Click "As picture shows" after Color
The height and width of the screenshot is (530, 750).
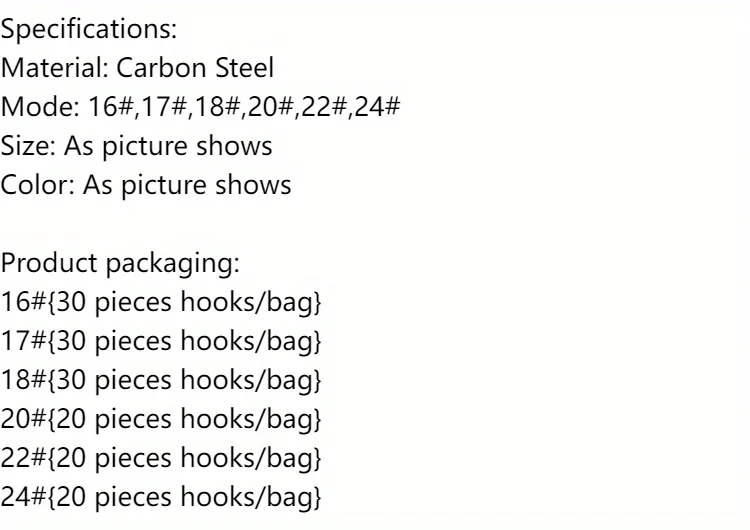click(x=187, y=185)
